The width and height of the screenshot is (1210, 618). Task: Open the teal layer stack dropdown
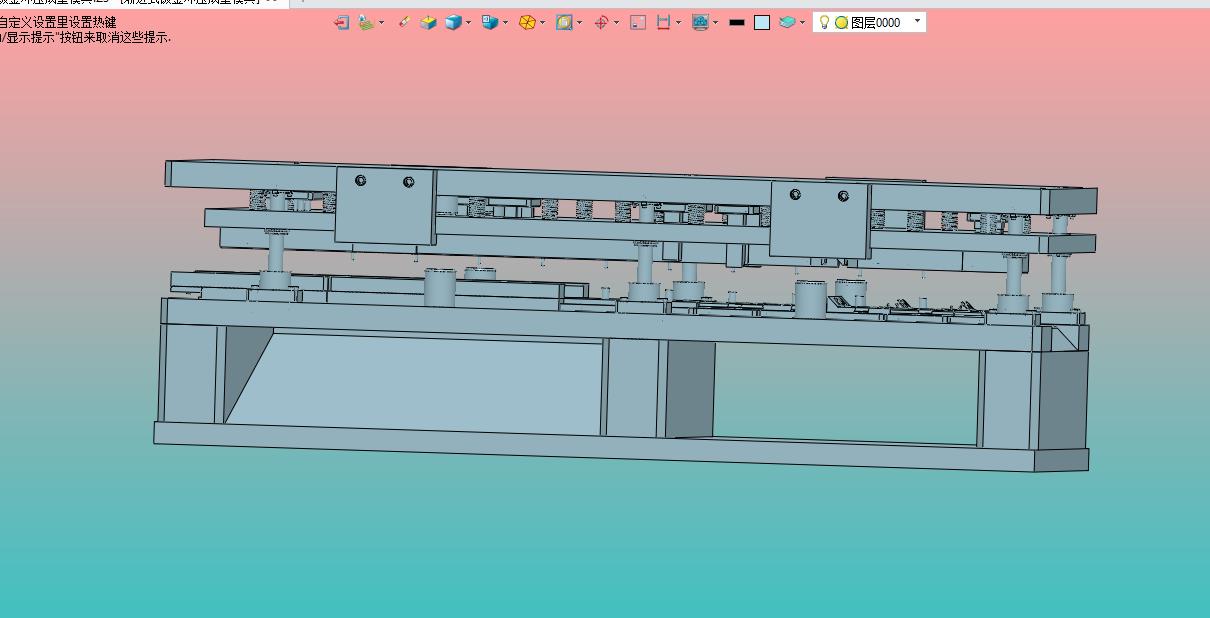click(802, 22)
